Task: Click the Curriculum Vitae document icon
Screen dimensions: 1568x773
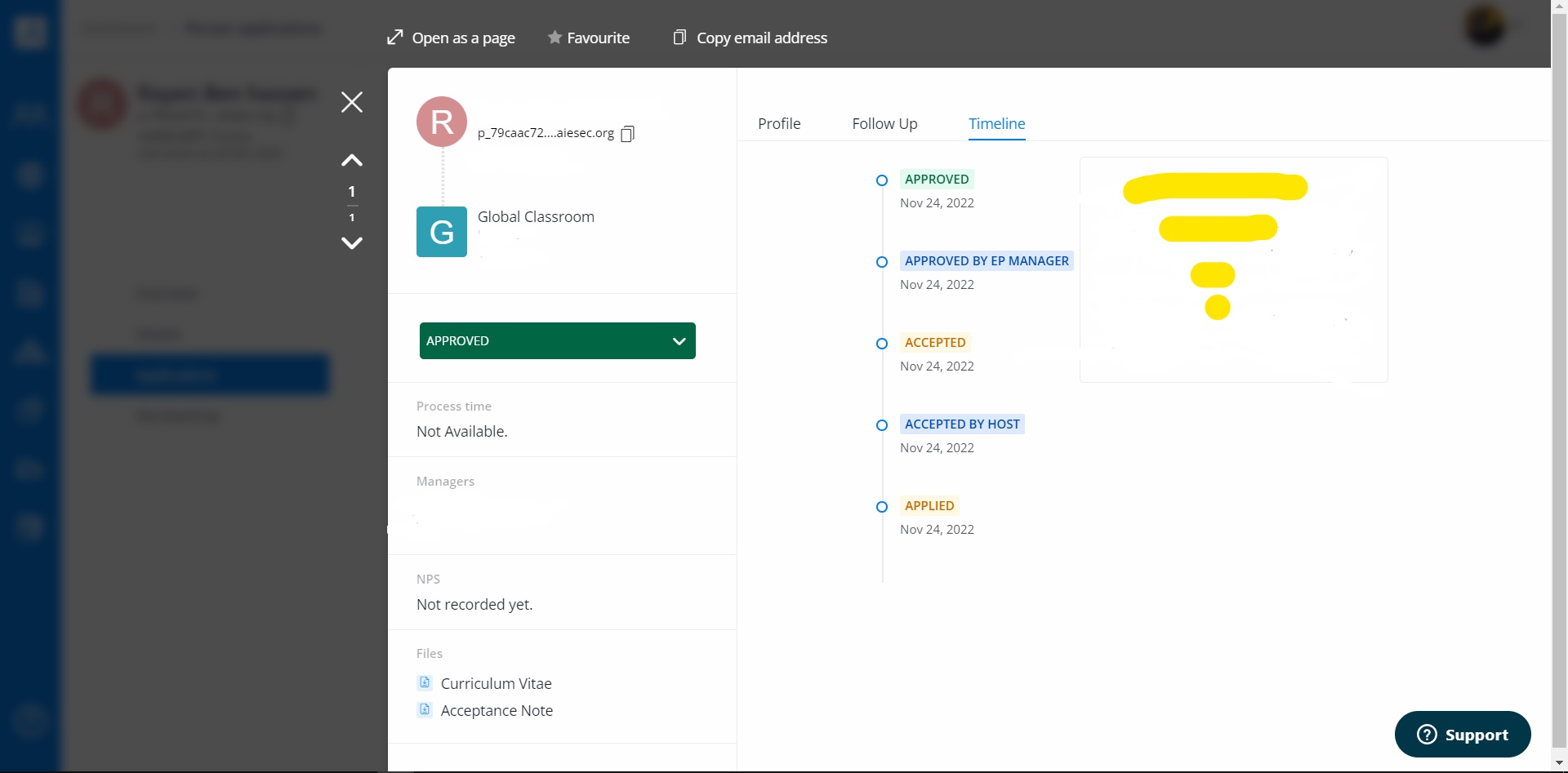Action: (x=425, y=682)
